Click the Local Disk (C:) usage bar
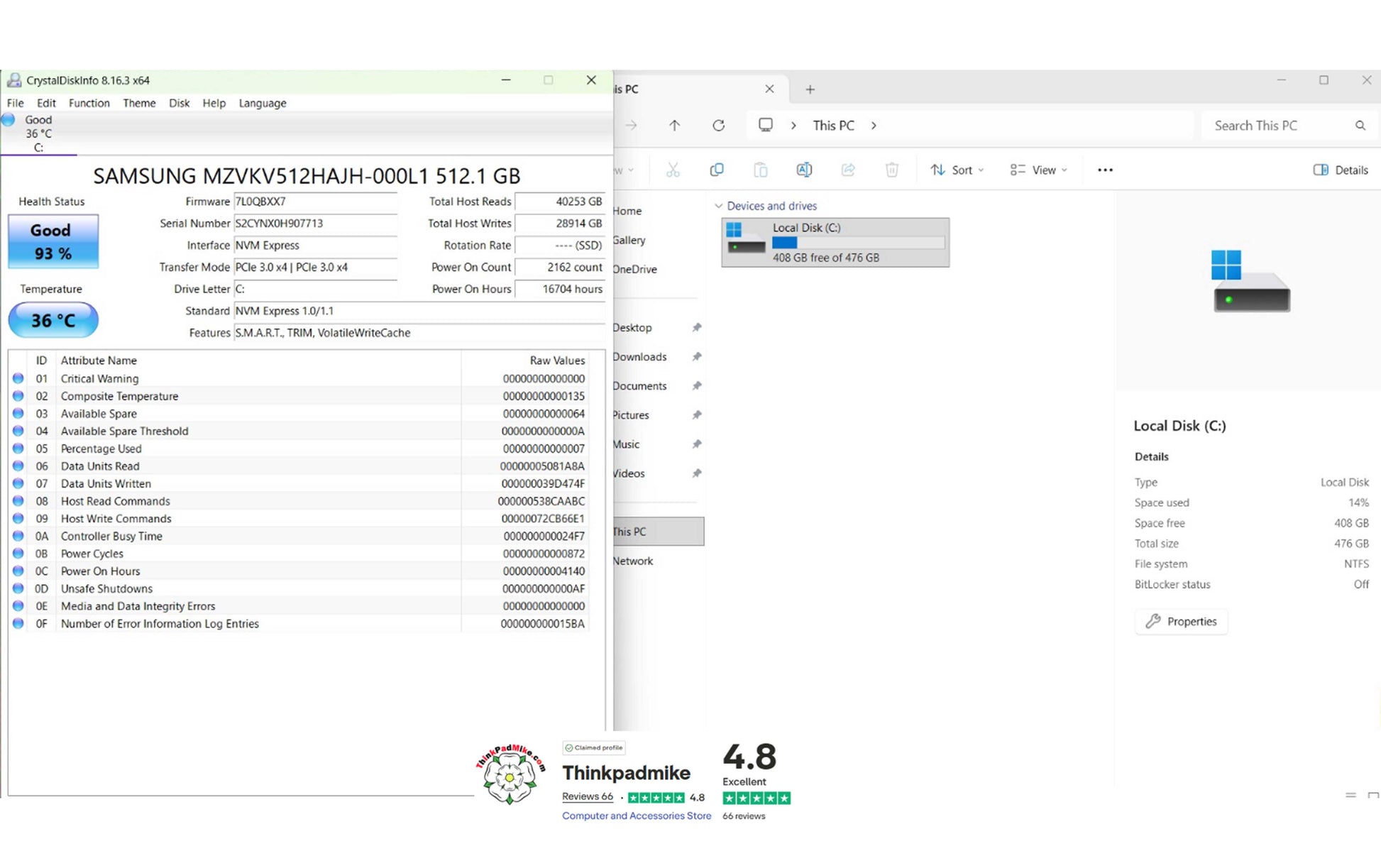This screenshot has width=1381, height=868. coord(858,243)
